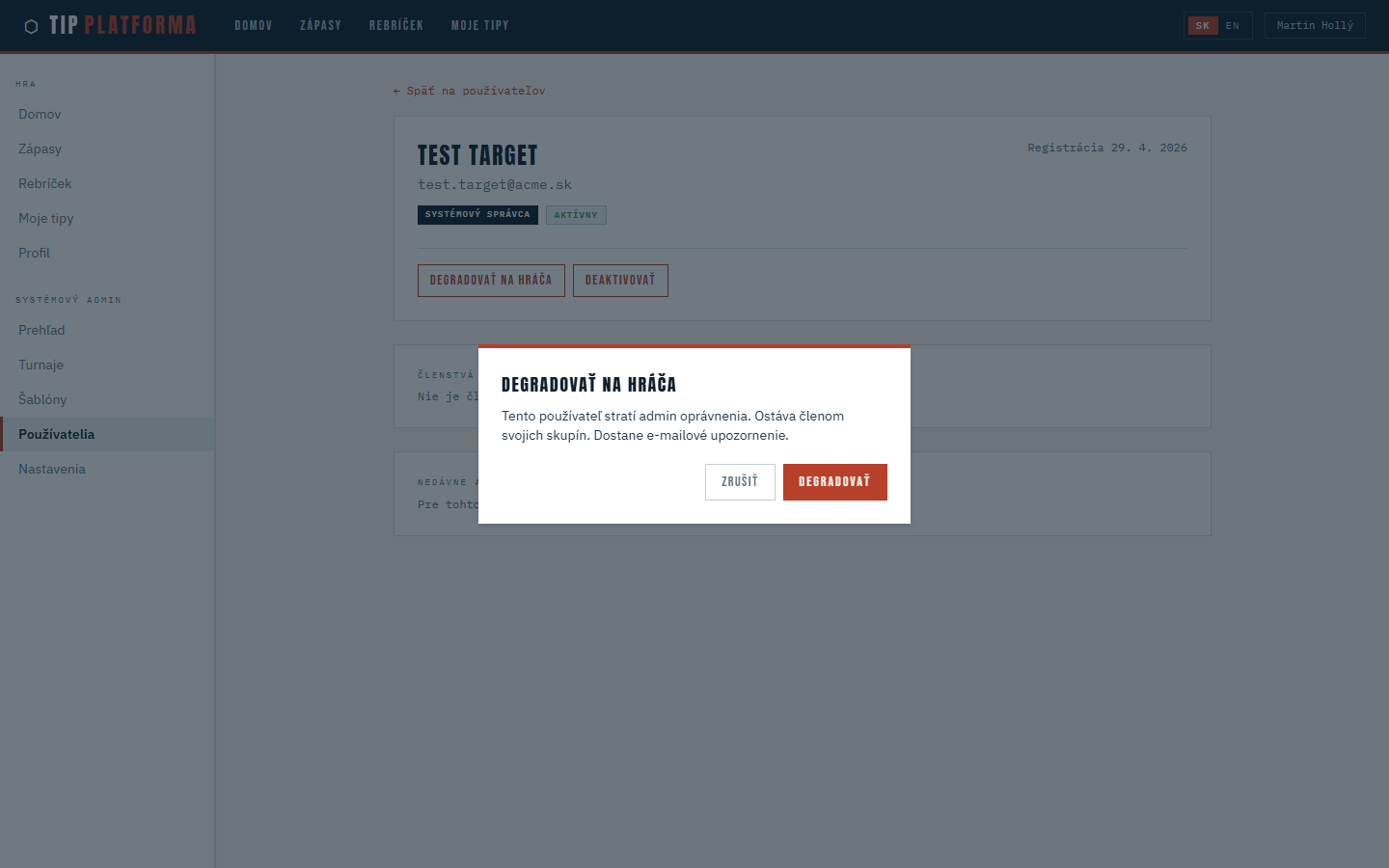The height and width of the screenshot is (868, 1389).
Task: Click the Tip Platforma hexagon logo icon
Action: click(x=31, y=26)
